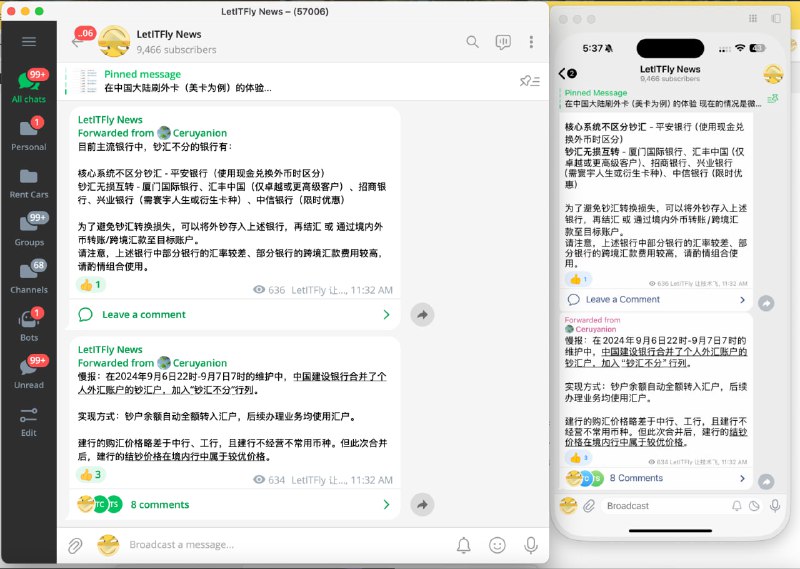
Task: Open the Pinned Message bar in the phone window
Action: pyautogui.click(x=662, y=98)
